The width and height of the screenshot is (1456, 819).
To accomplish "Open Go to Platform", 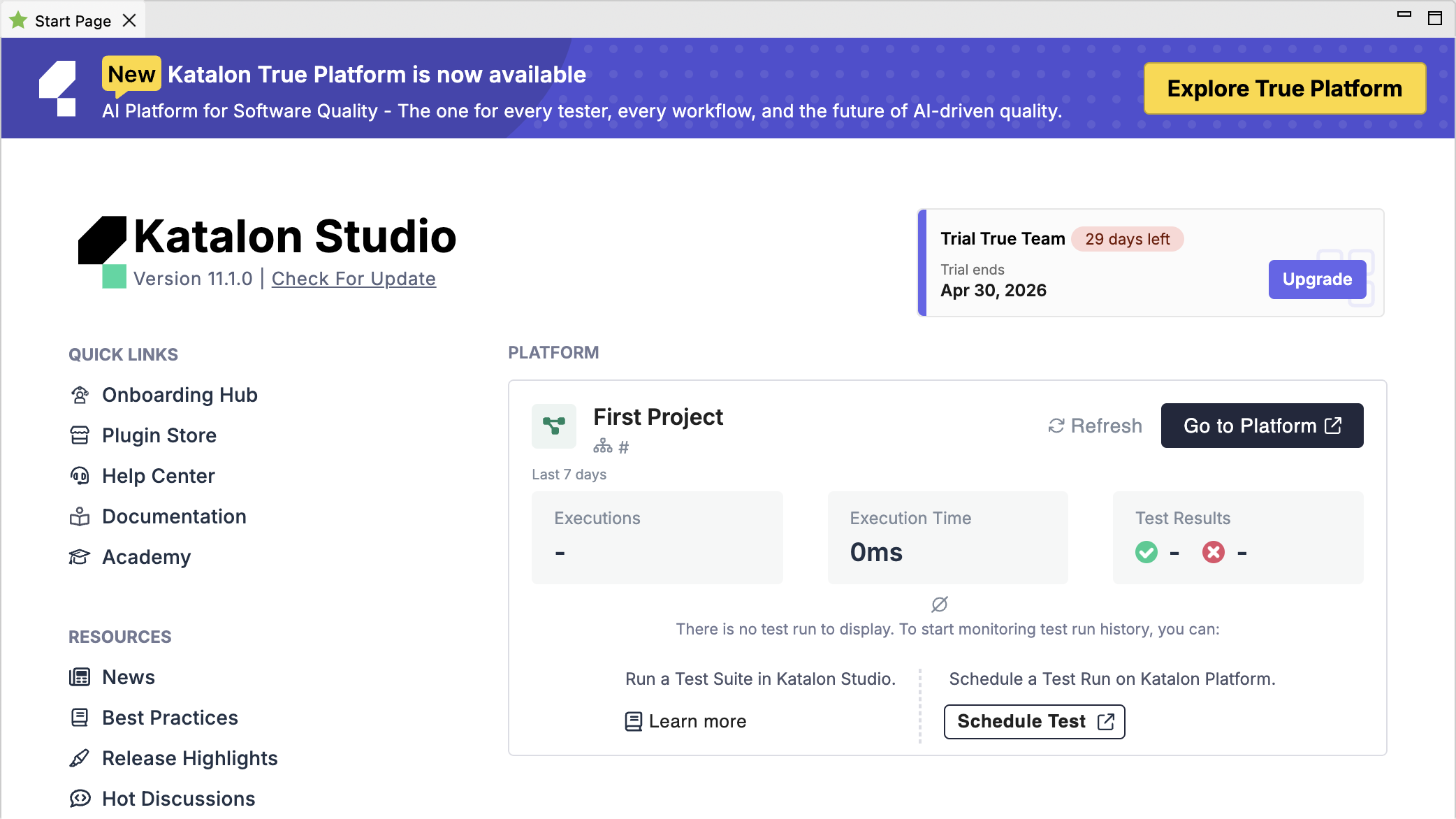I will pyautogui.click(x=1262, y=426).
